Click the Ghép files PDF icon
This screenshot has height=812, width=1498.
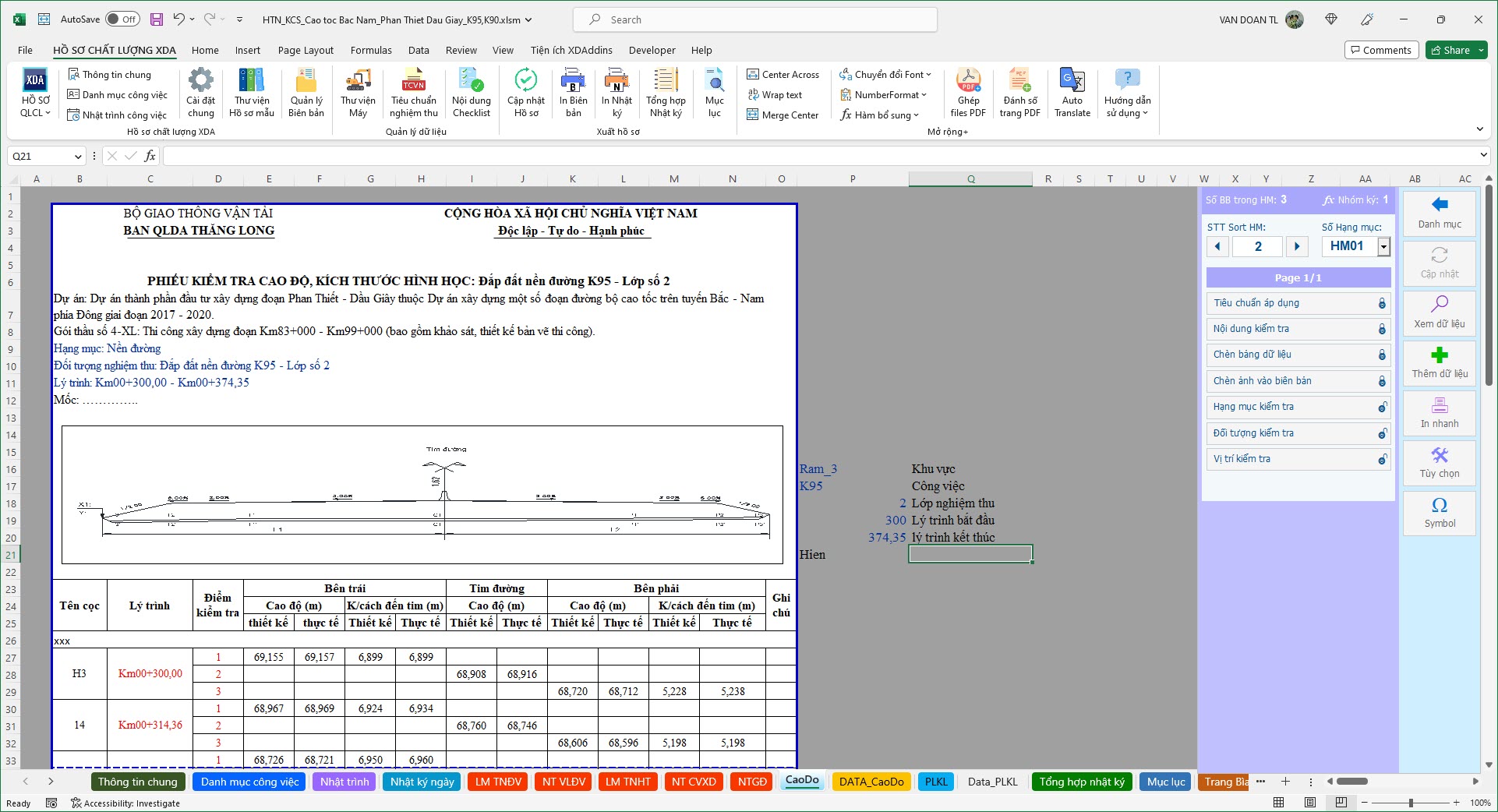(968, 81)
